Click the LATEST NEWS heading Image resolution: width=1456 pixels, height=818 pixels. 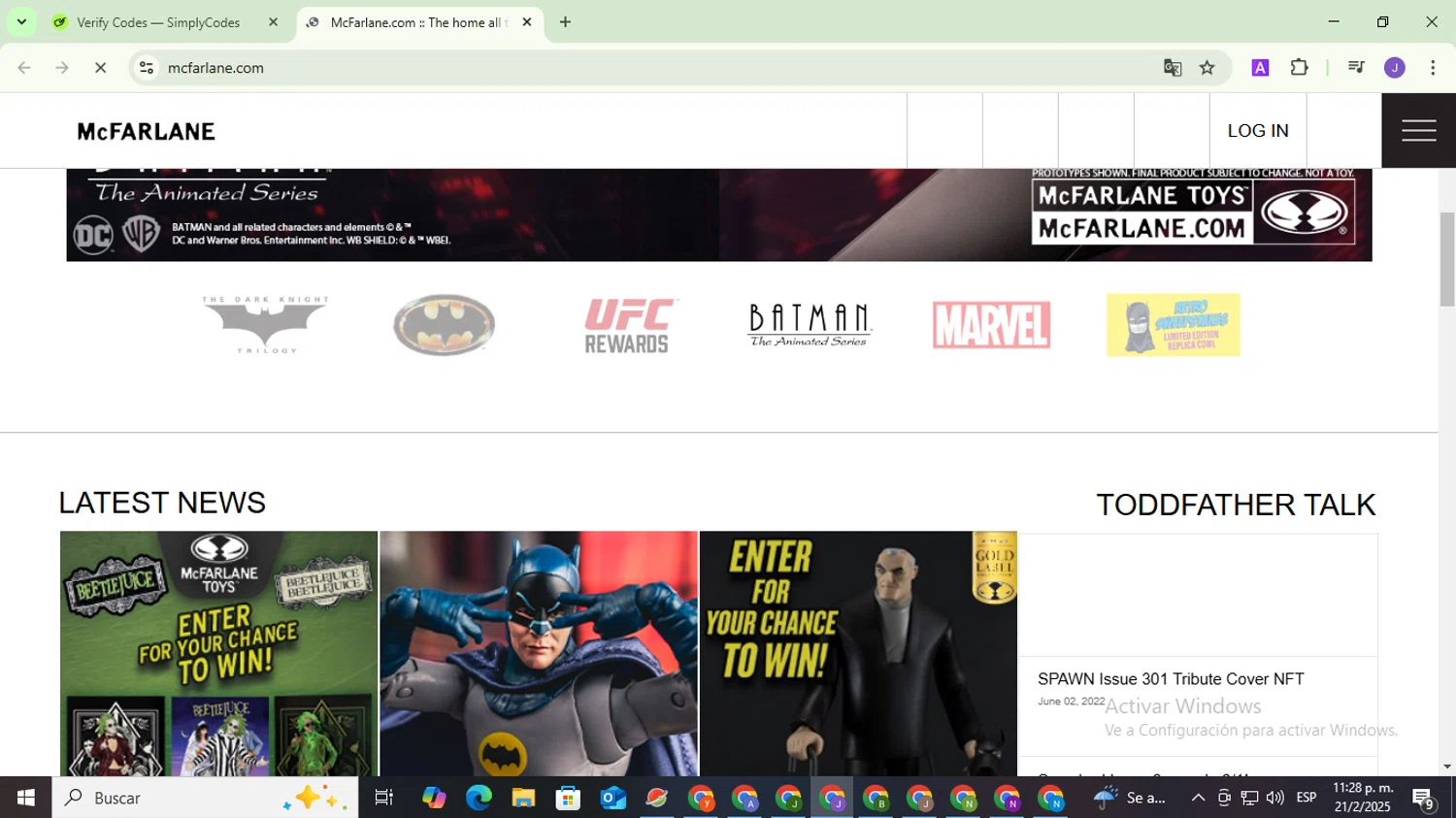(162, 503)
